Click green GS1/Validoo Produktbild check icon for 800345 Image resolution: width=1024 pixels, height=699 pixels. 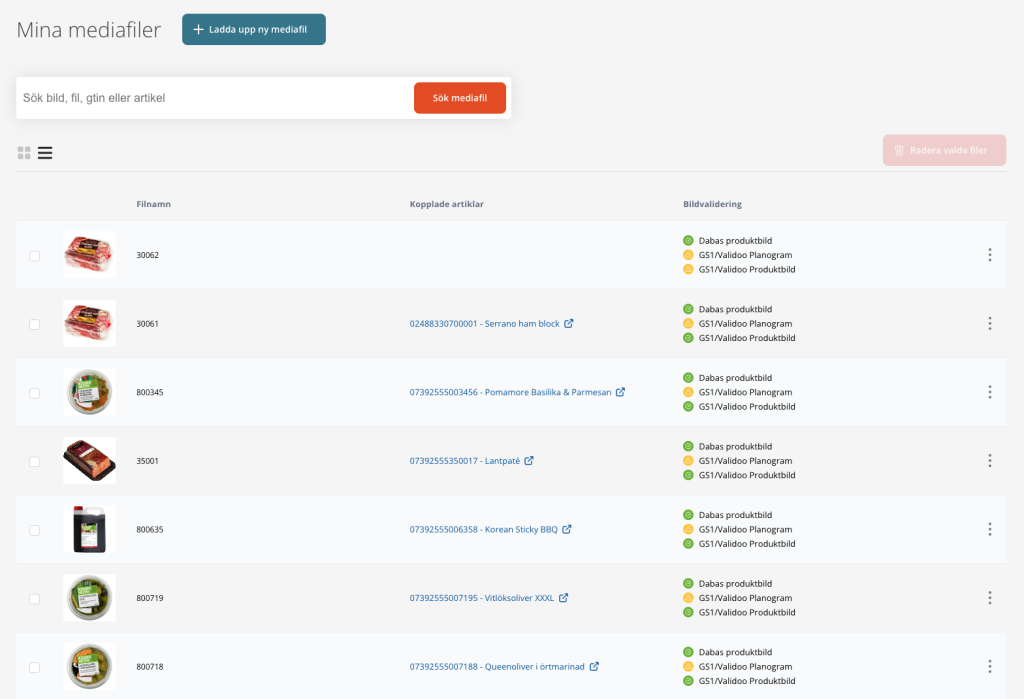point(688,406)
